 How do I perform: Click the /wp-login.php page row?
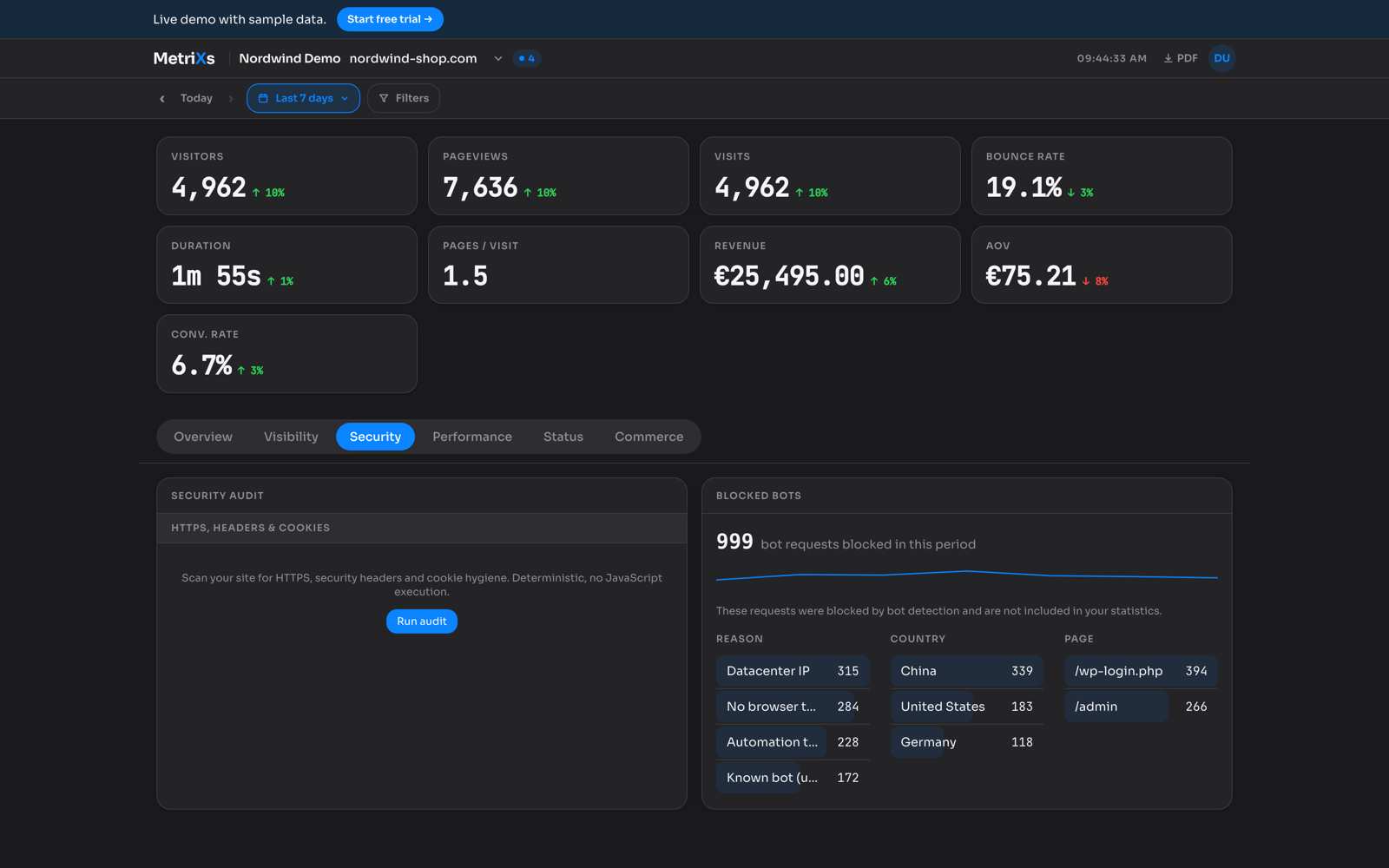[1141, 671]
